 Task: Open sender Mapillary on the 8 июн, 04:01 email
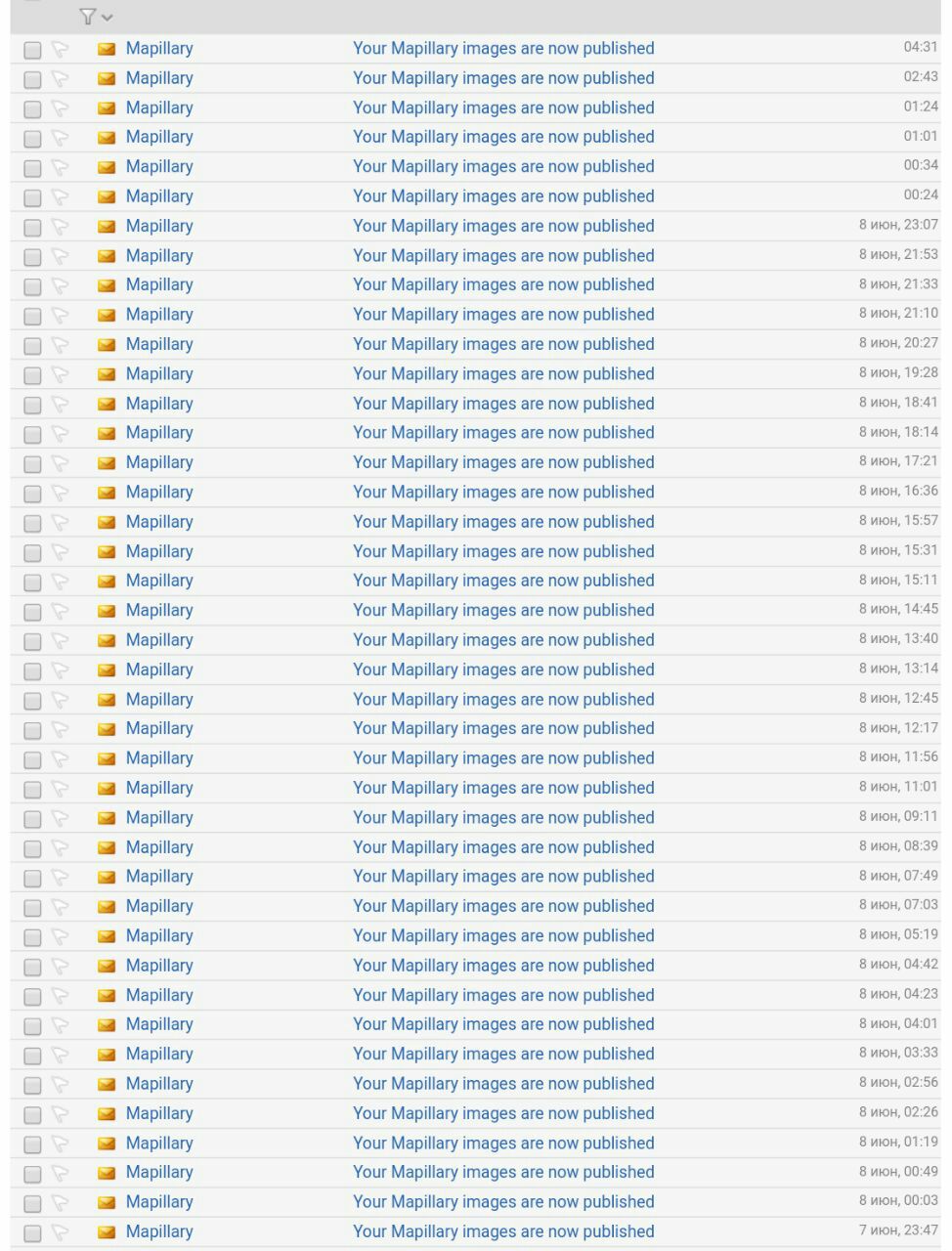(159, 1024)
